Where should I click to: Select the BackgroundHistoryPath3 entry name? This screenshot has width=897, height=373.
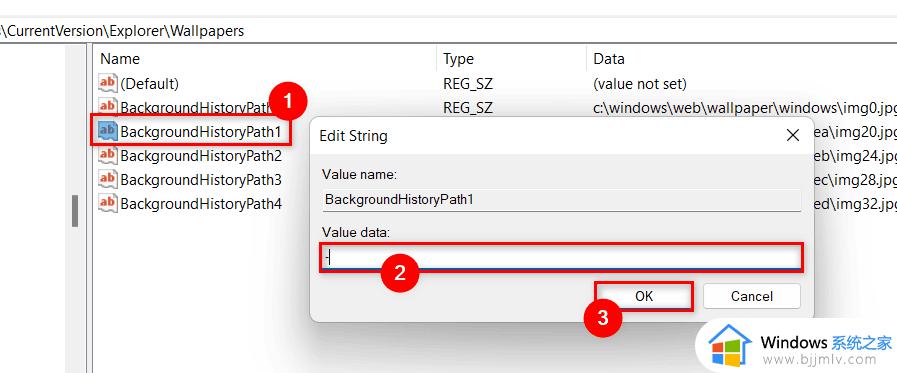[x=201, y=180]
